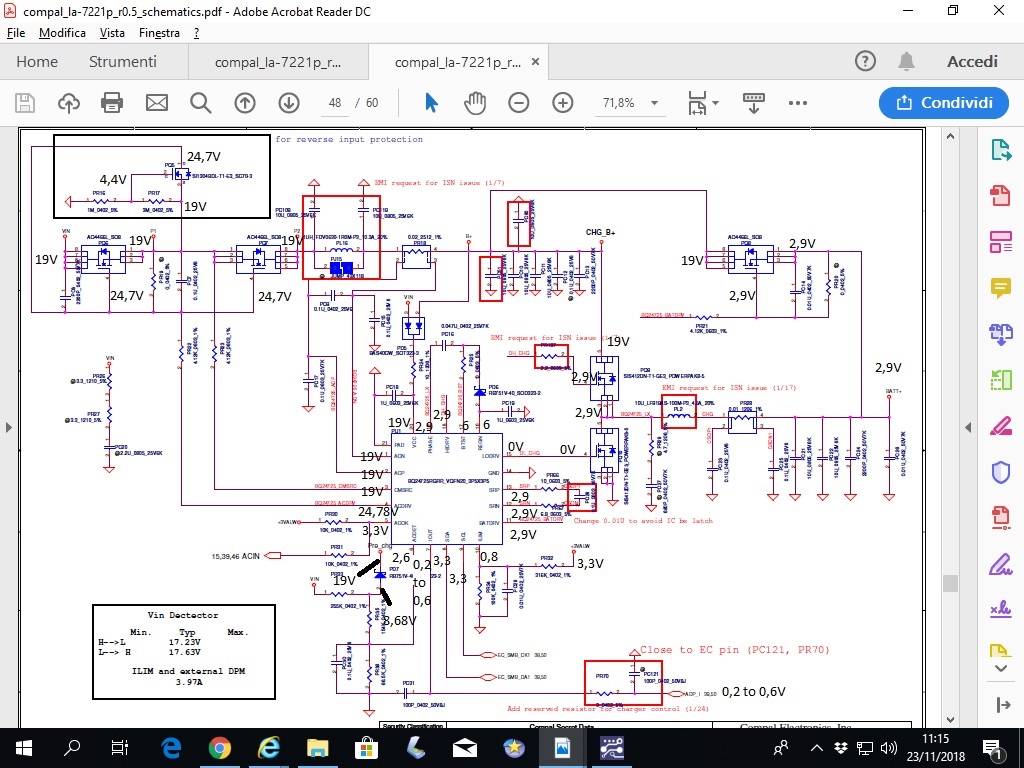Open the zoom level 71,8% dropdown

pos(655,103)
